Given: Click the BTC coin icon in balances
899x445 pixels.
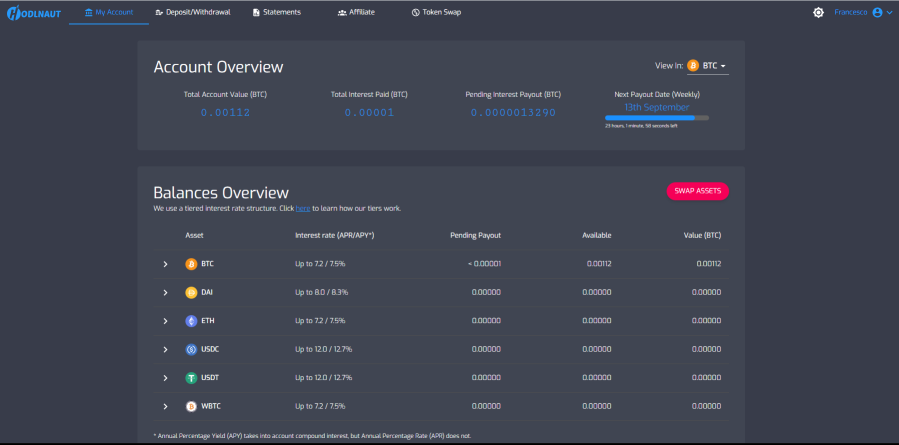Looking at the screenshot, I should pyautogui.click(x=191, y=264).
